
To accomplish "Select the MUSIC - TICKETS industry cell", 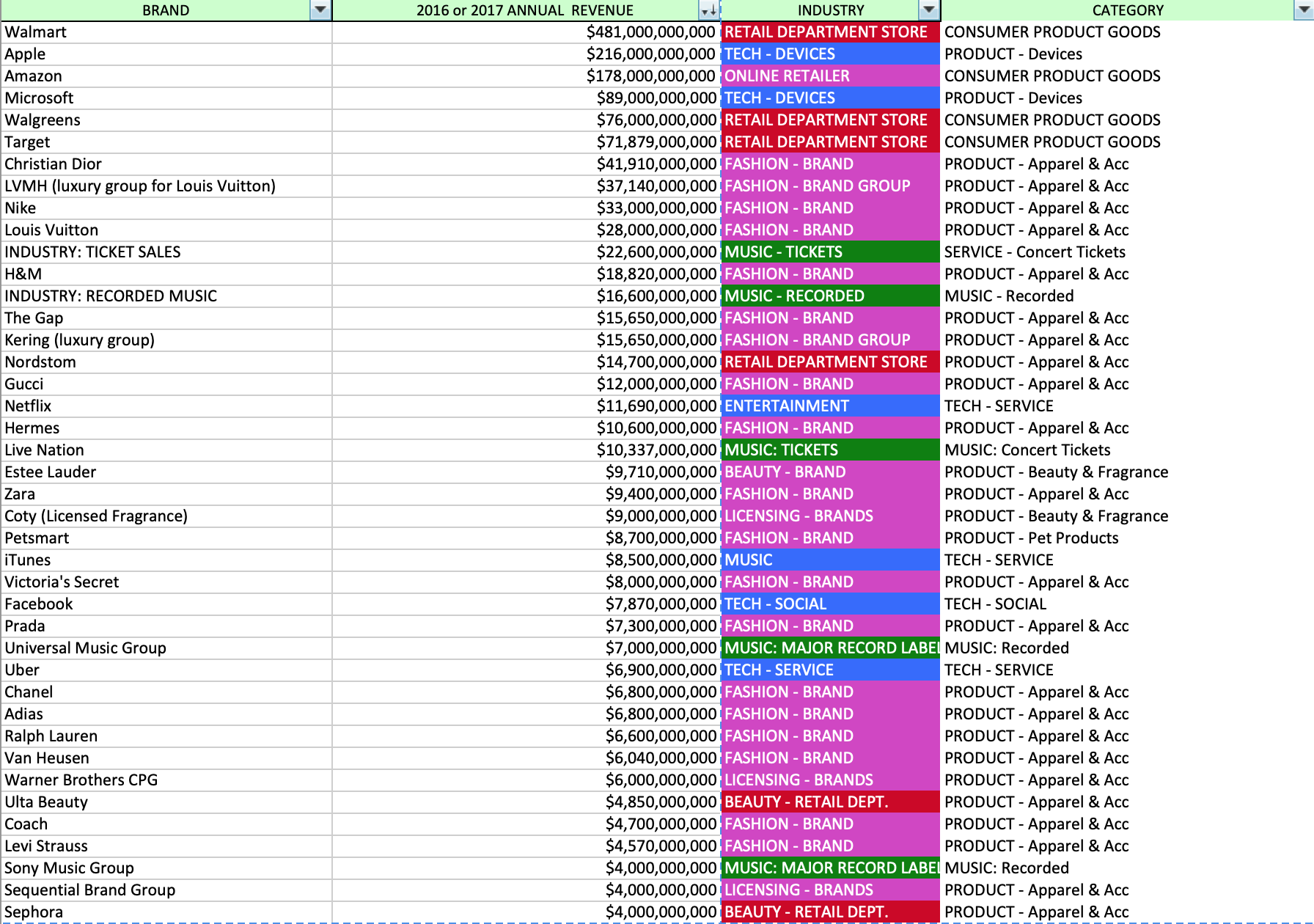I will [x=831, y=252].
